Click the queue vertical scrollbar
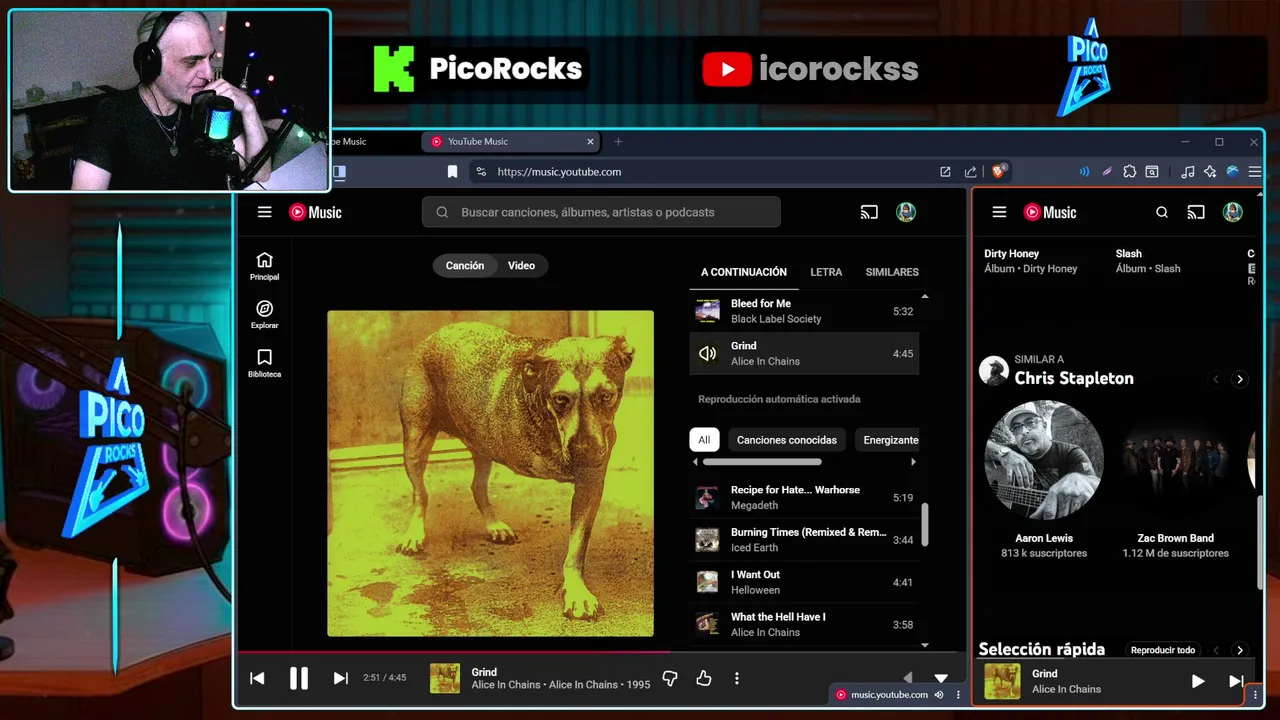This screenshot has height=720, width=1280. pos(924,523)
